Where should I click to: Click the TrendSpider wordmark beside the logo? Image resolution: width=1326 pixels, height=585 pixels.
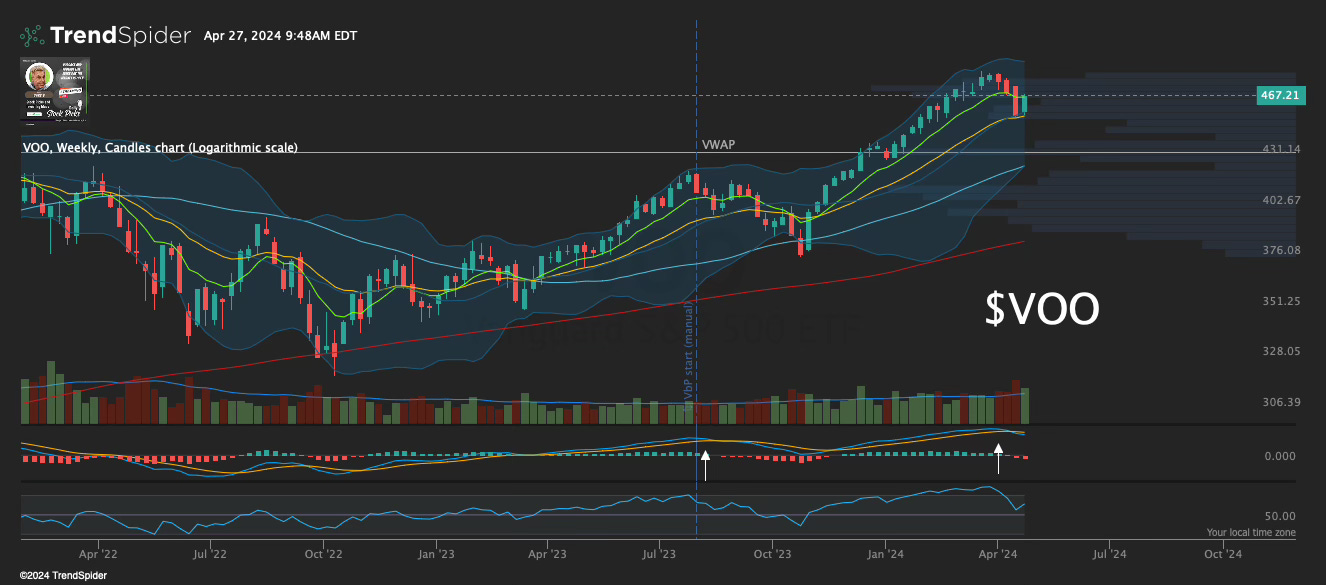click(x=120, y=36)
